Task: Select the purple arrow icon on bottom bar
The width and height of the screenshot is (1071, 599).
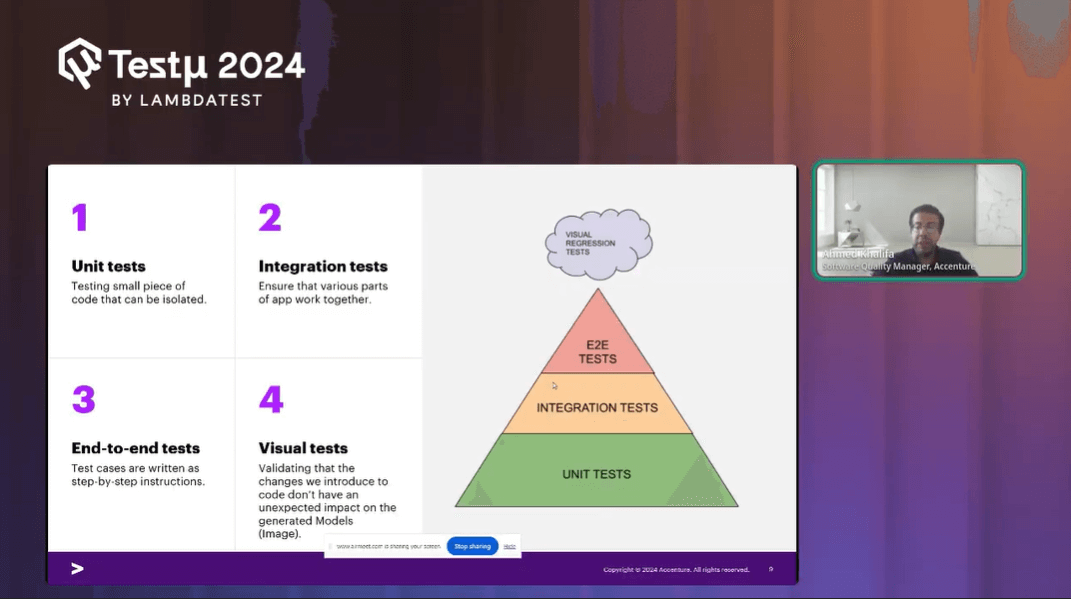Action: [x=77, y=568]
